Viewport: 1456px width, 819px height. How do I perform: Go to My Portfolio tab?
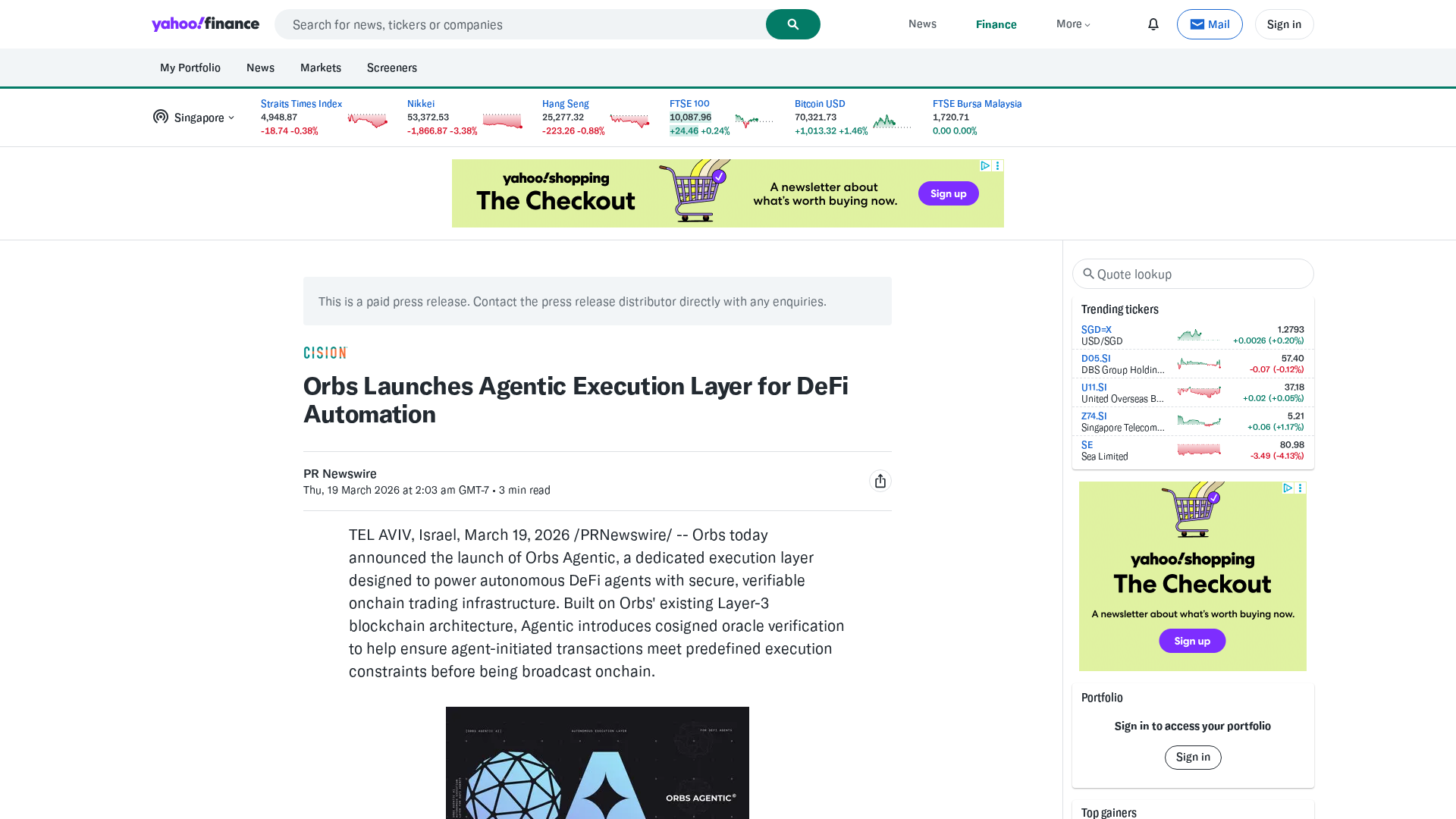point(190,67)
